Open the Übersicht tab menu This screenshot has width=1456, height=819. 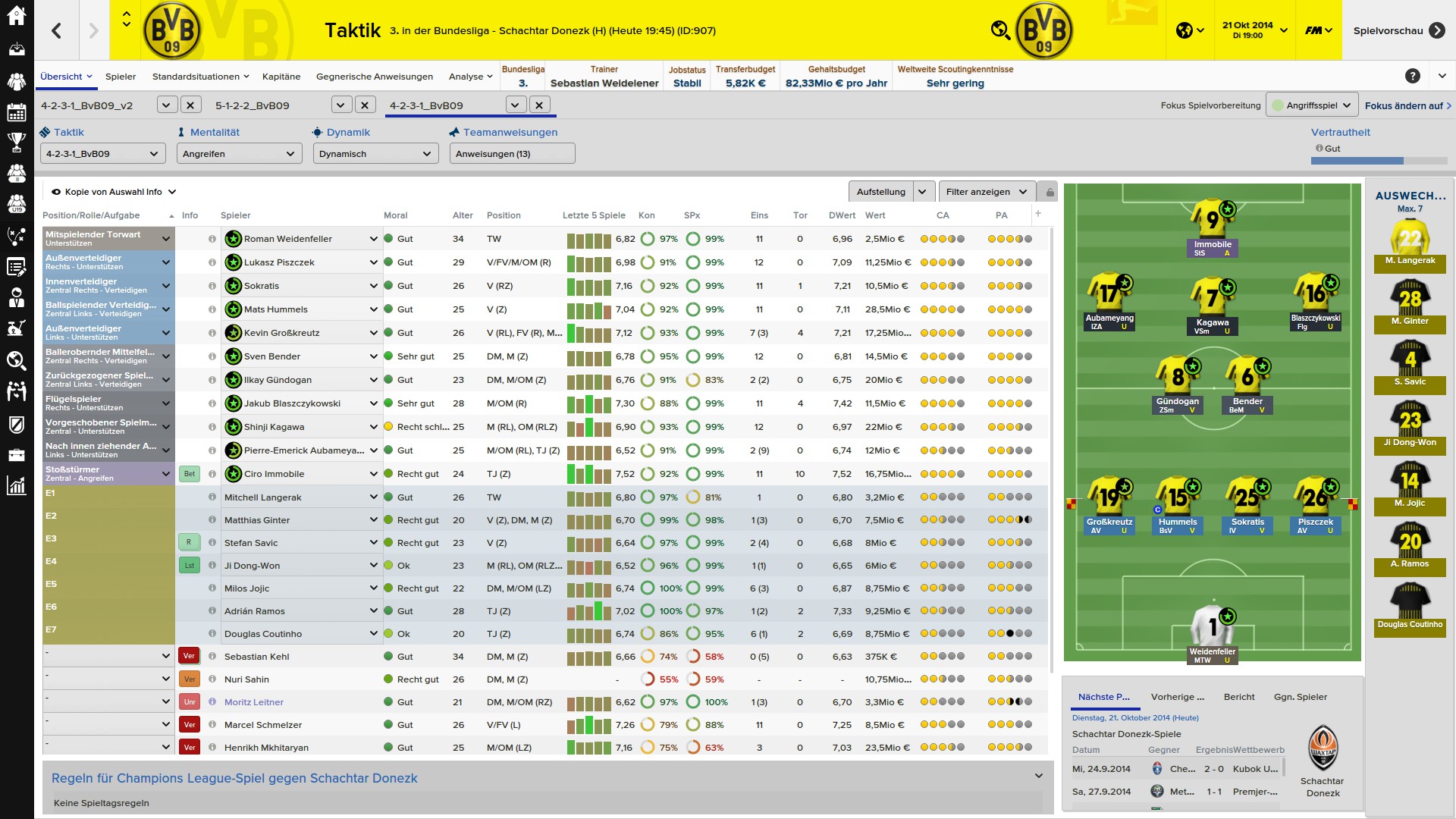click(66, 77)
